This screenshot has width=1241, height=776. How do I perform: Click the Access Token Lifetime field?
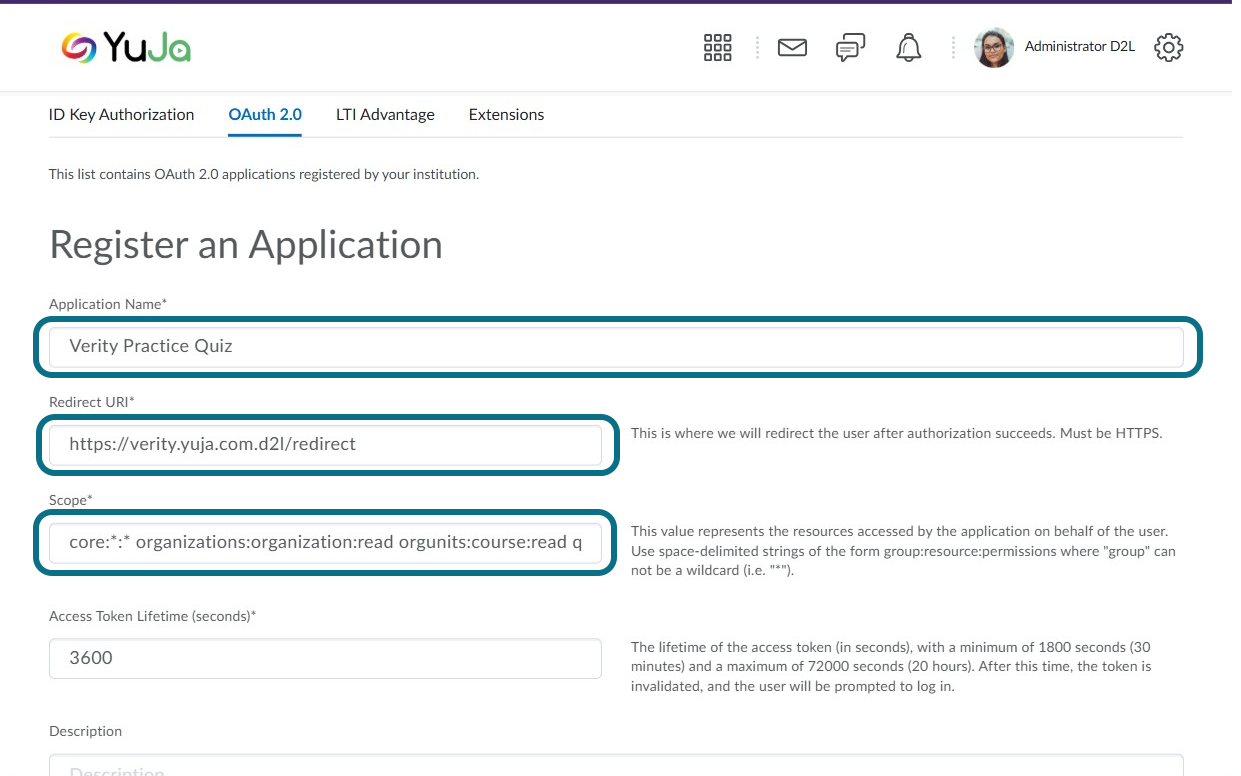pyautogui.click(x=326, y=658)
